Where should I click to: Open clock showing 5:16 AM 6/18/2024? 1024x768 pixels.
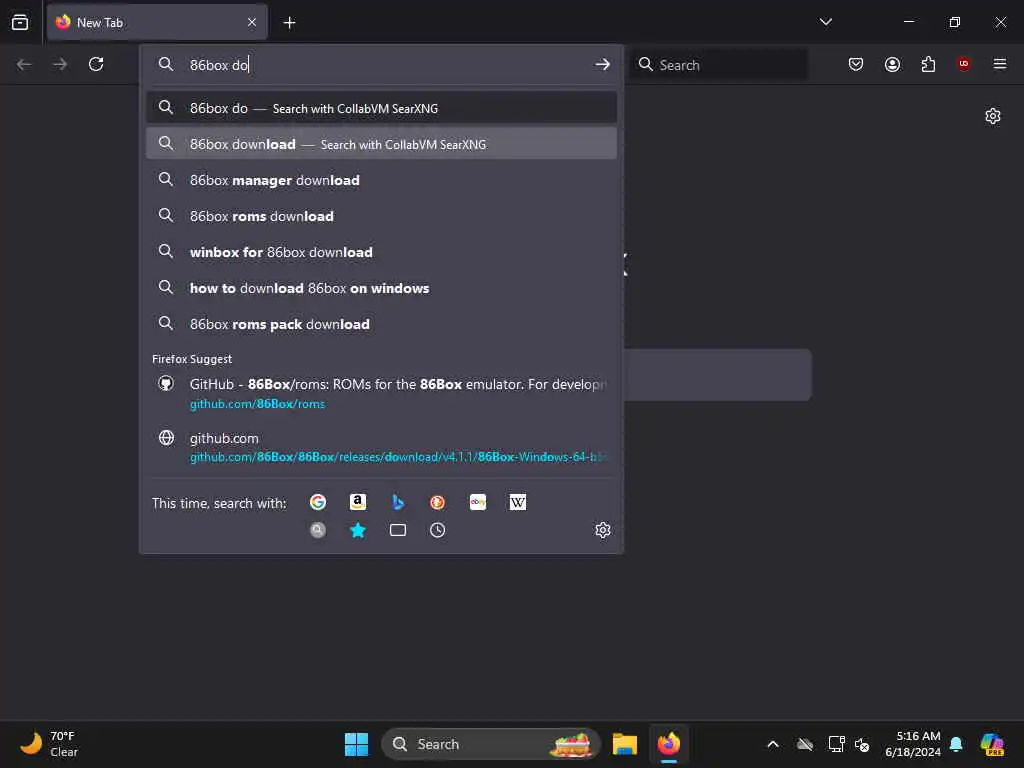[912, 744]
